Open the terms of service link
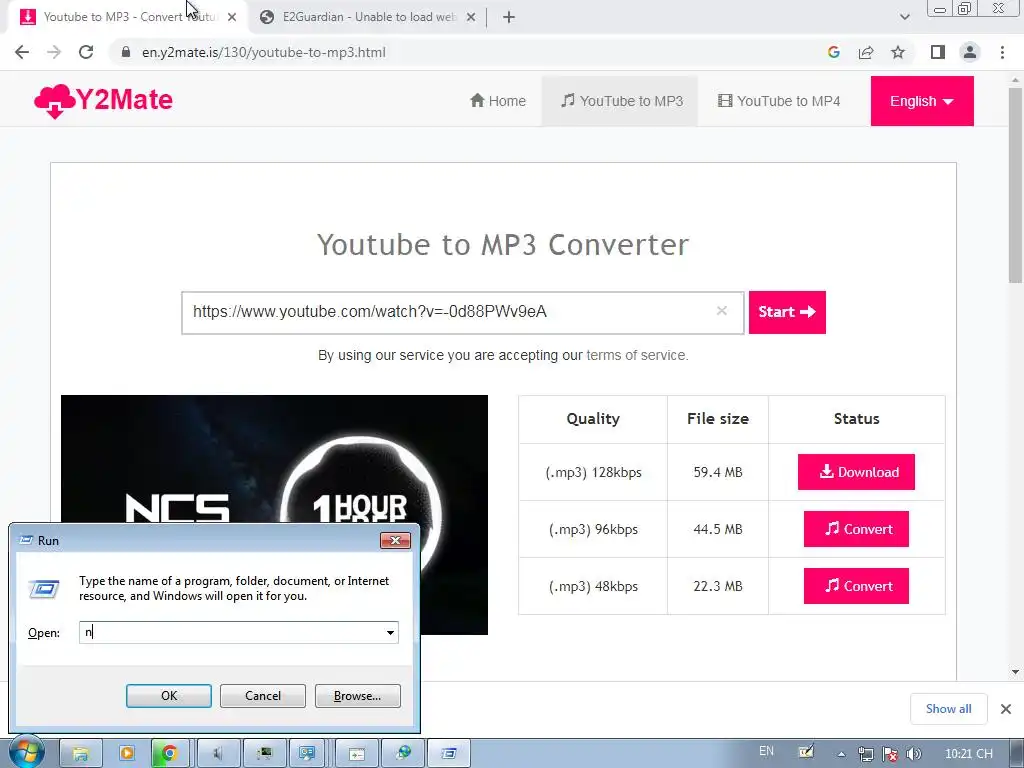 point(637,355)
